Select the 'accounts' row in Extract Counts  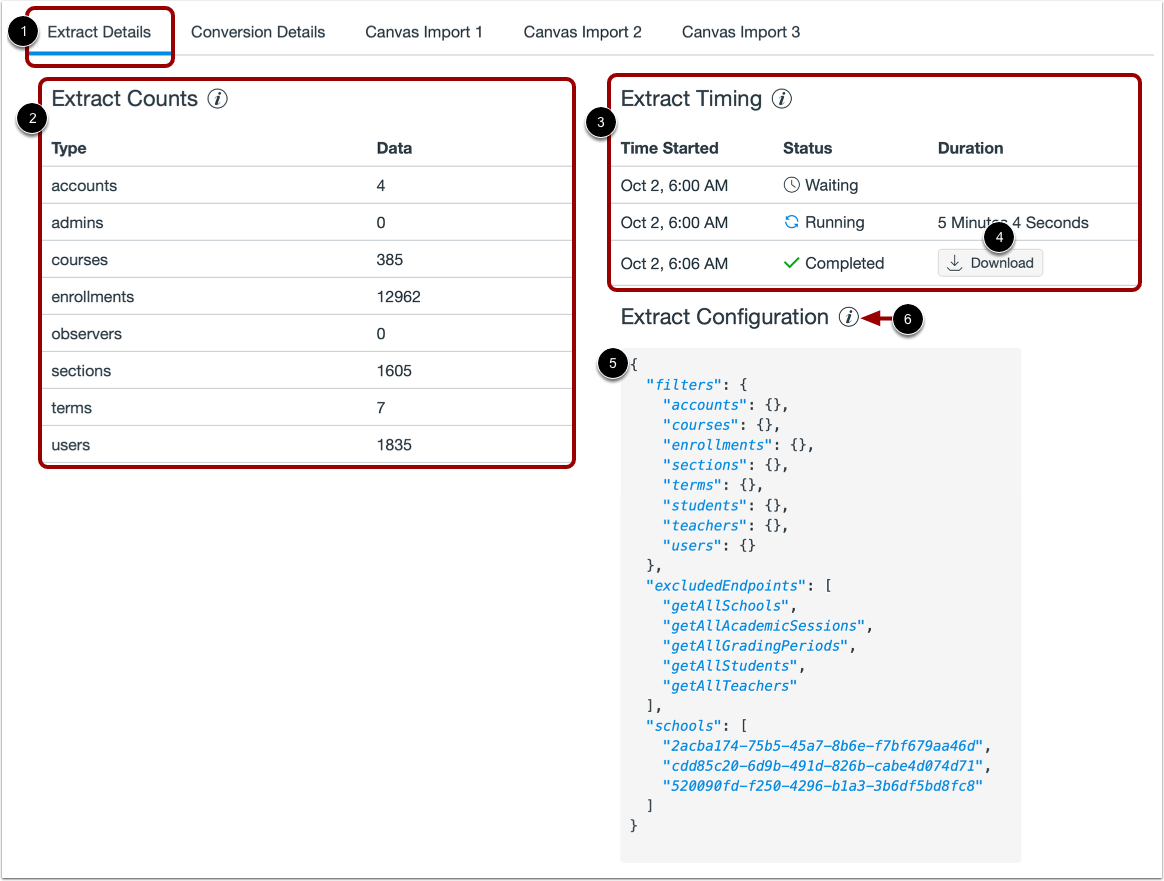307,186
